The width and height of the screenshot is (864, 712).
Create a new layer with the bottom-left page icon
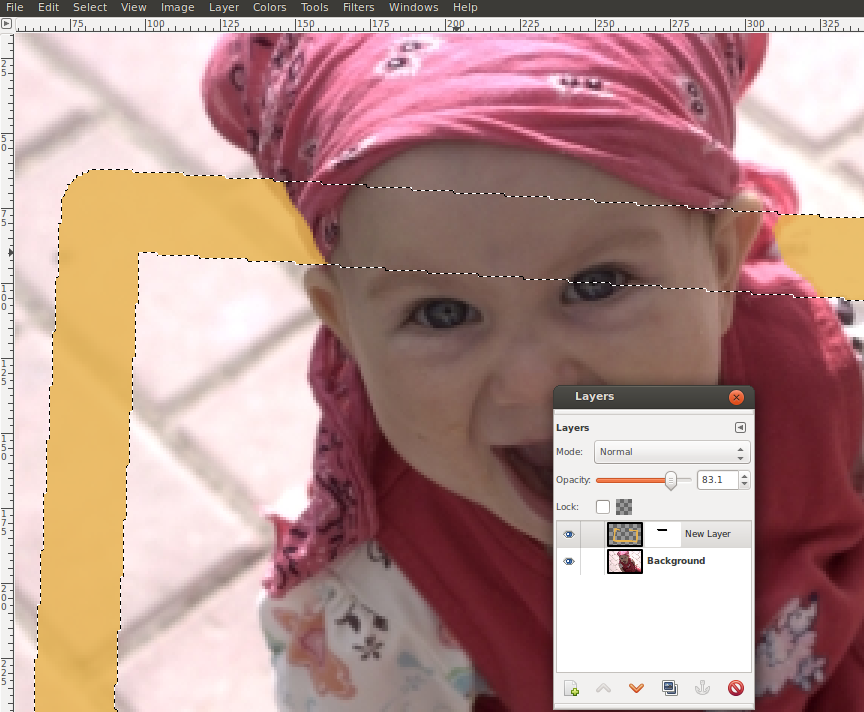(x=571, y=688)
